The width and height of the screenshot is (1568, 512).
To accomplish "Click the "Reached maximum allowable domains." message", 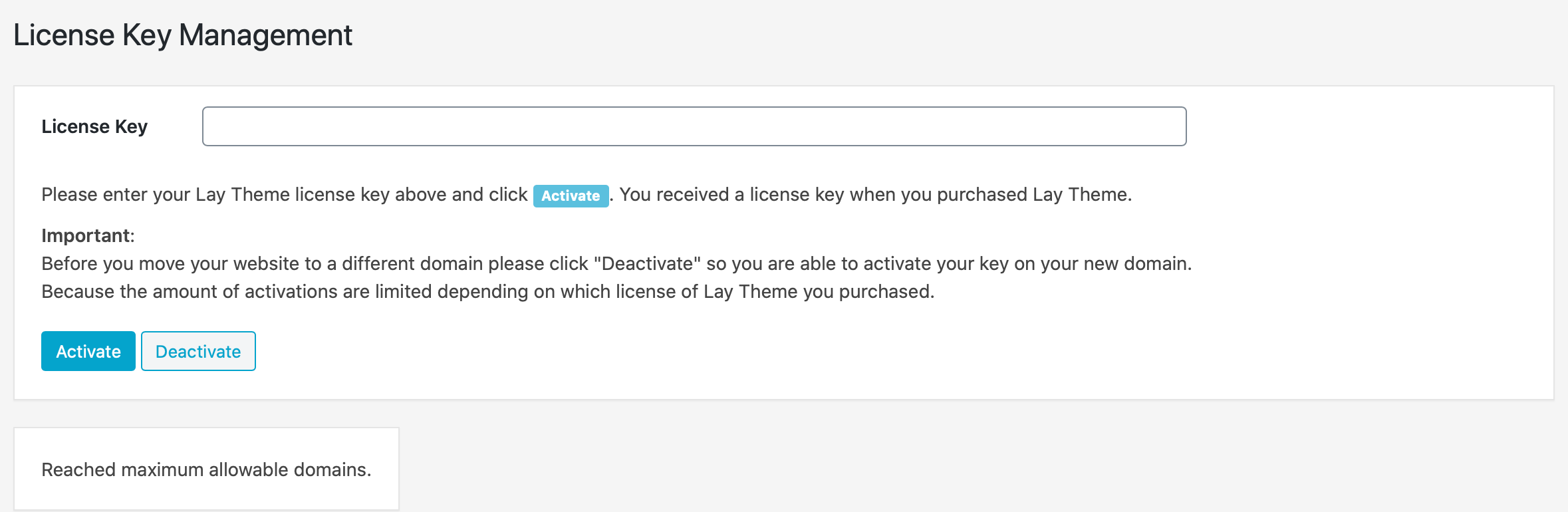I will pos(206,469).
